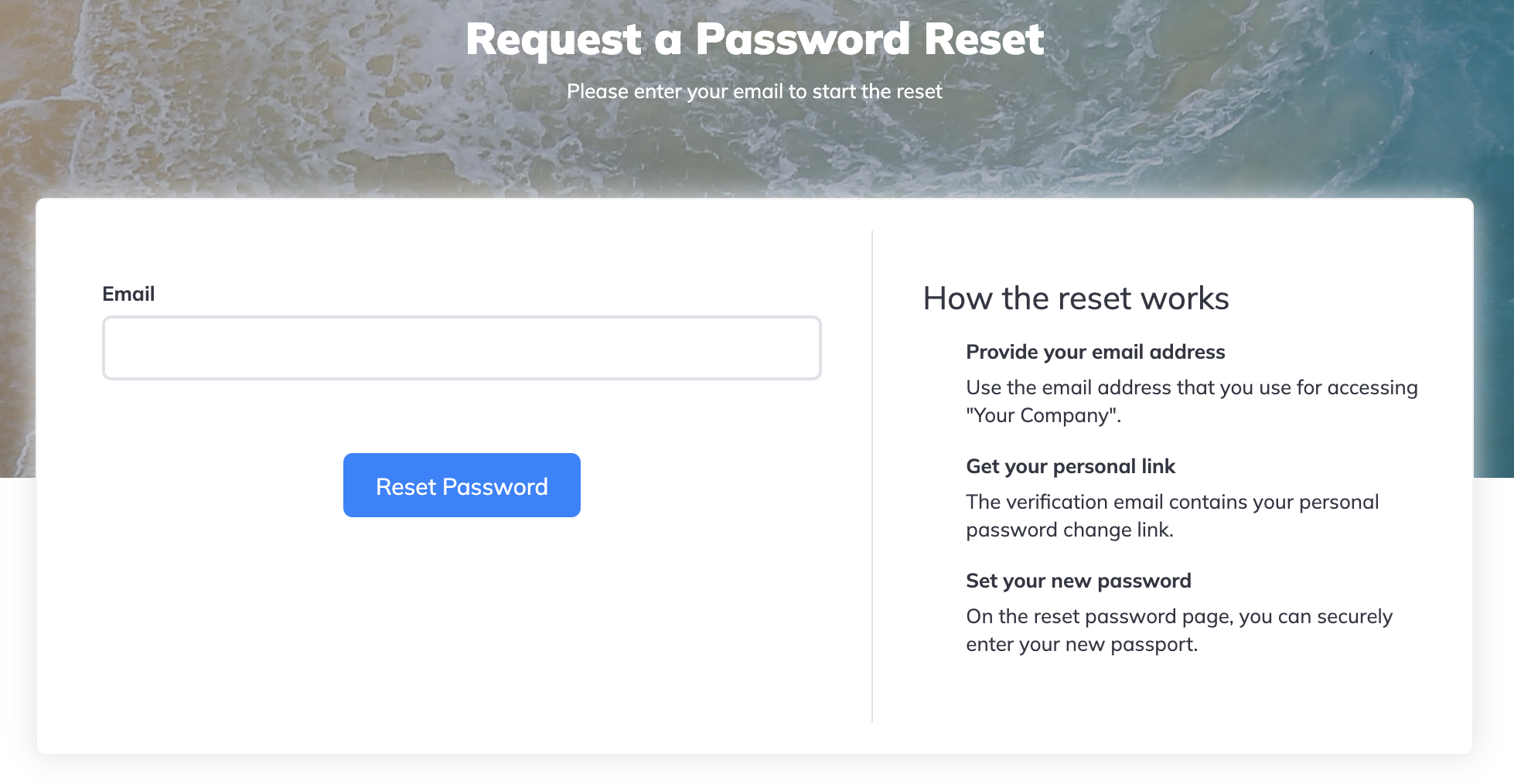
Task: Click the Please enter your email subtitle
Action: [x=755, y=91]
